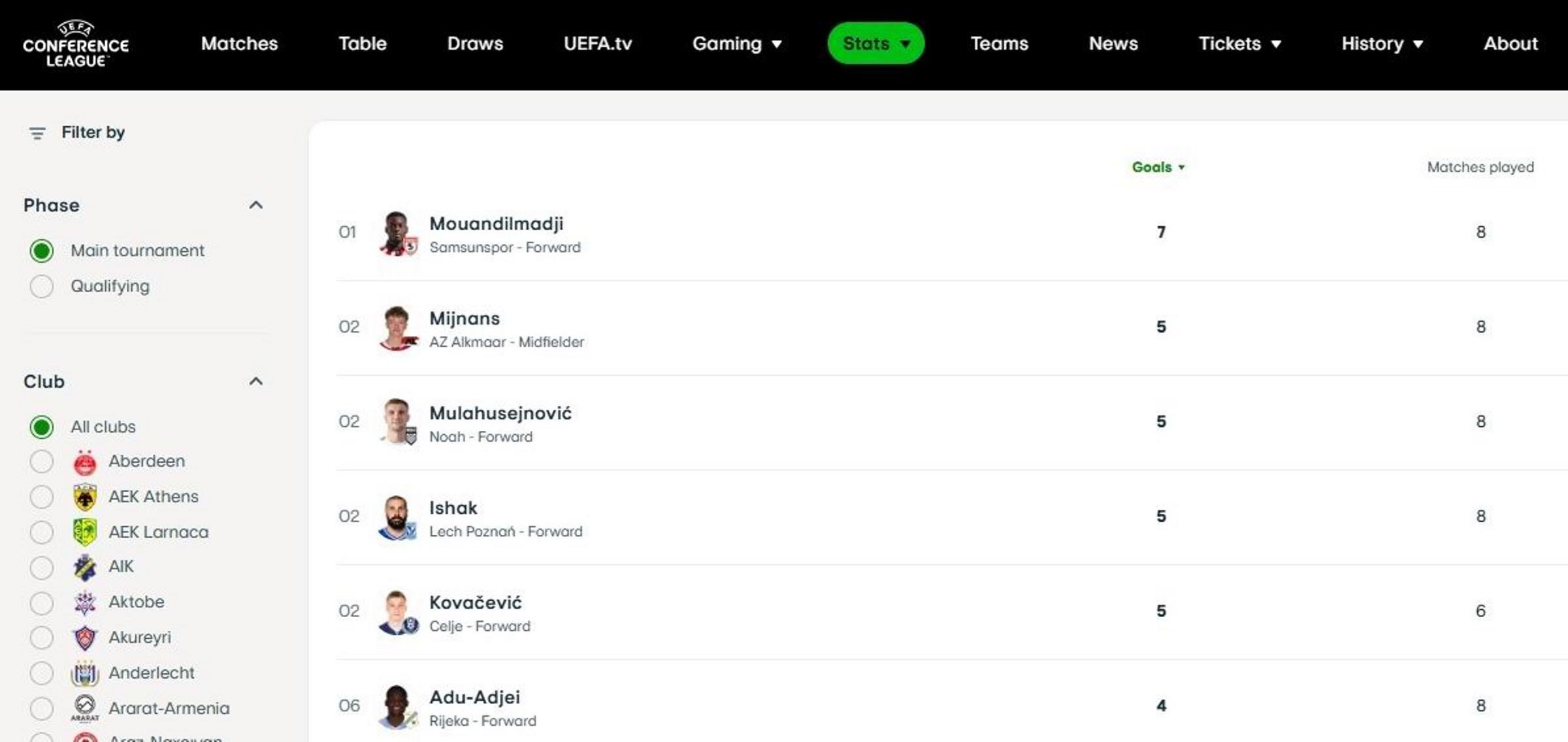The image size is (1568, 742).
Task: Open the Stats dropdown menu
Action: point(875,43)
